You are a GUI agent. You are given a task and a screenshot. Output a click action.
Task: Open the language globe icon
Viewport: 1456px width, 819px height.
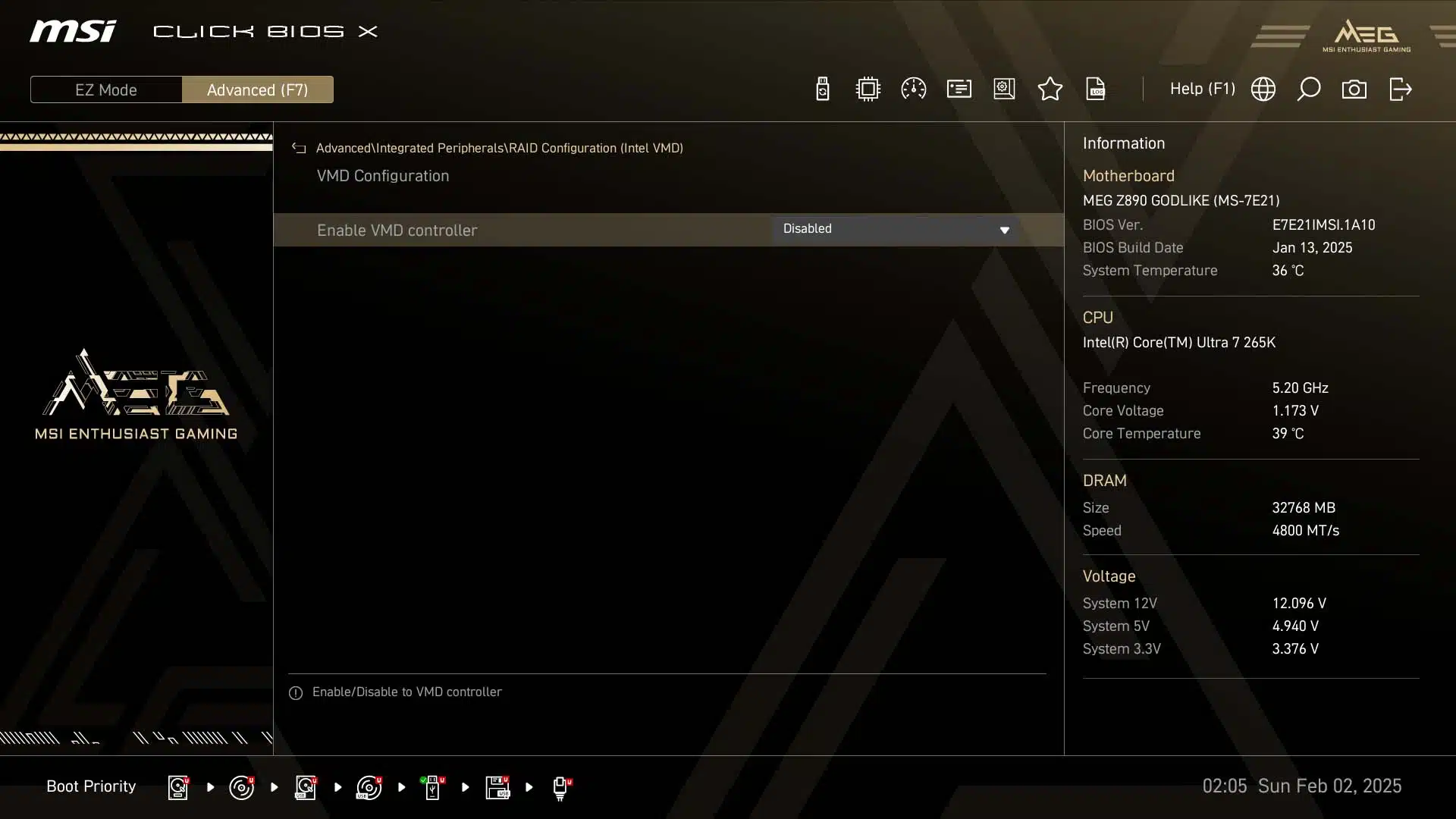coord(1263,89)
